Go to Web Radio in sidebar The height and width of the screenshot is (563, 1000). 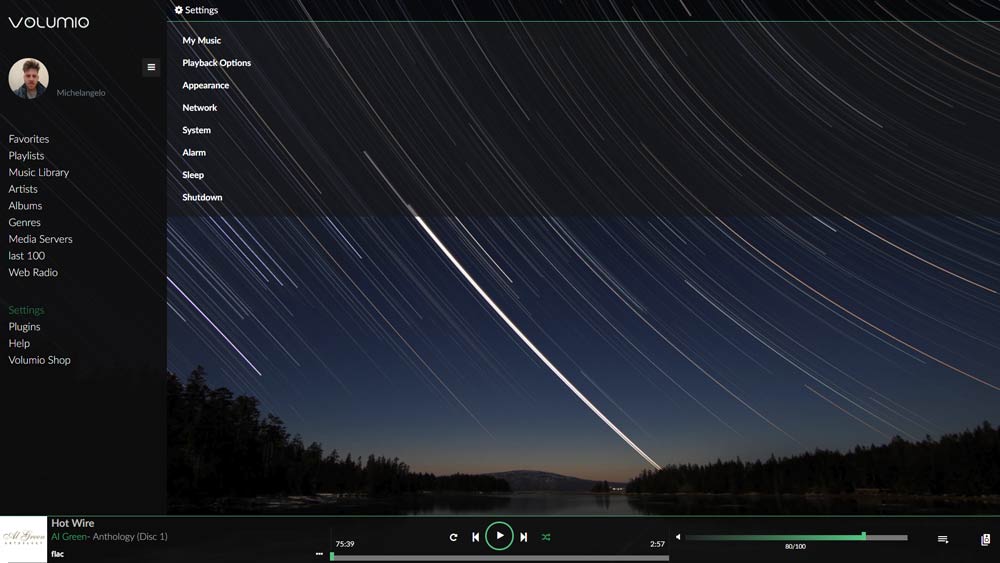pyautogui.click(x=33, y=272)
